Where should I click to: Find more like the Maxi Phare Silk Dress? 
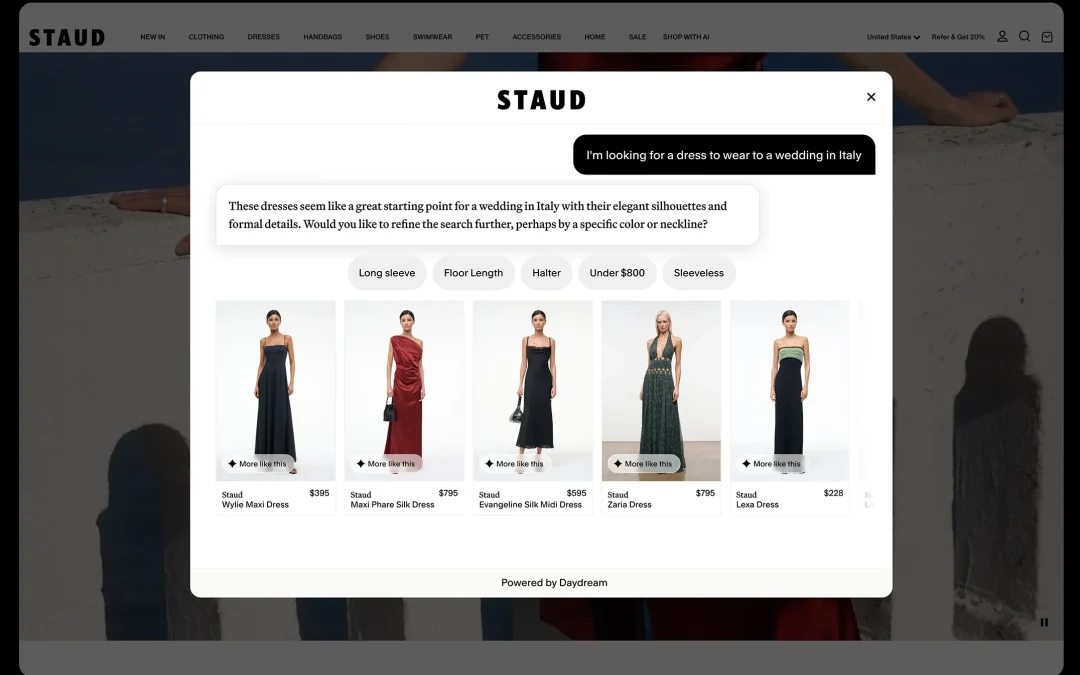click(x=386, y=464)
